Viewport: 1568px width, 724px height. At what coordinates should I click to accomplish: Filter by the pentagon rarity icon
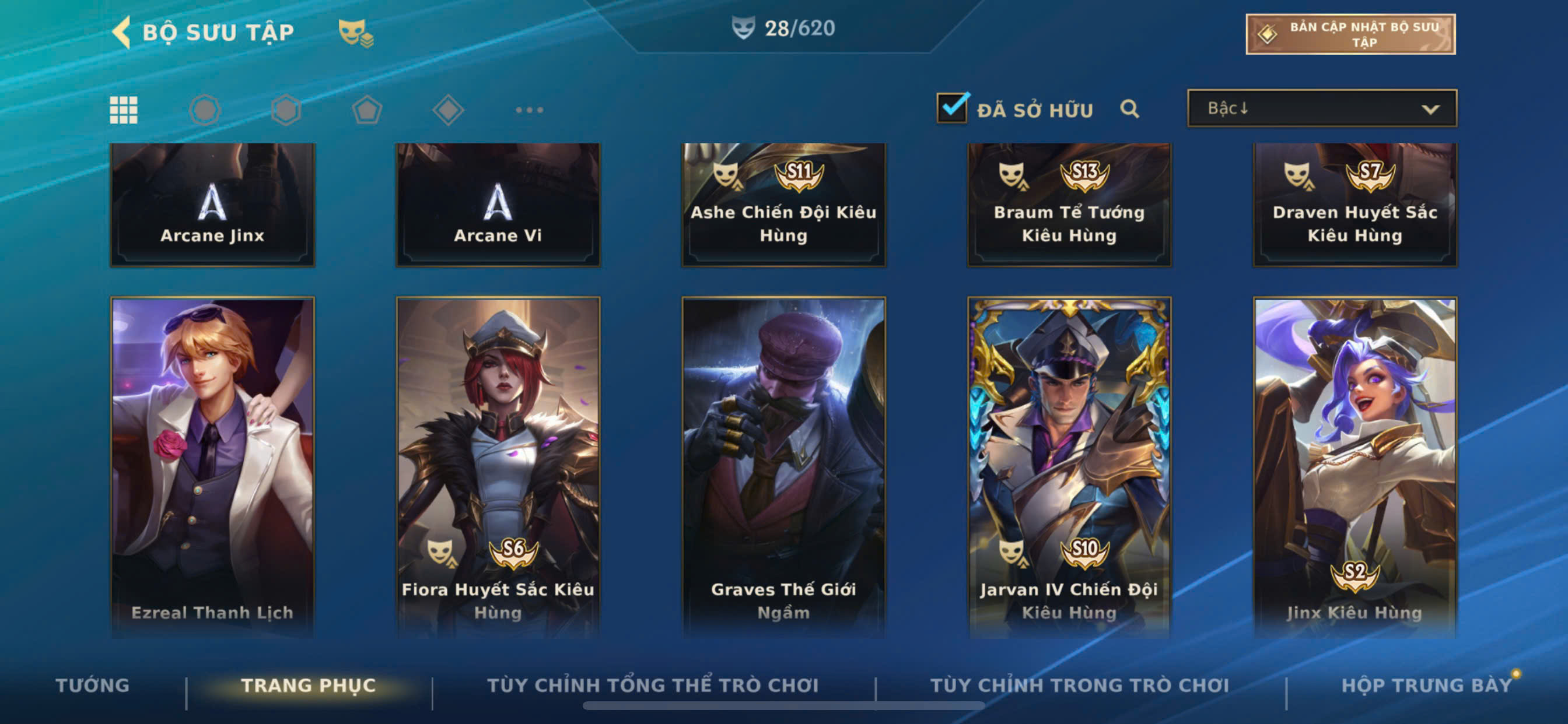click(367, 110)
